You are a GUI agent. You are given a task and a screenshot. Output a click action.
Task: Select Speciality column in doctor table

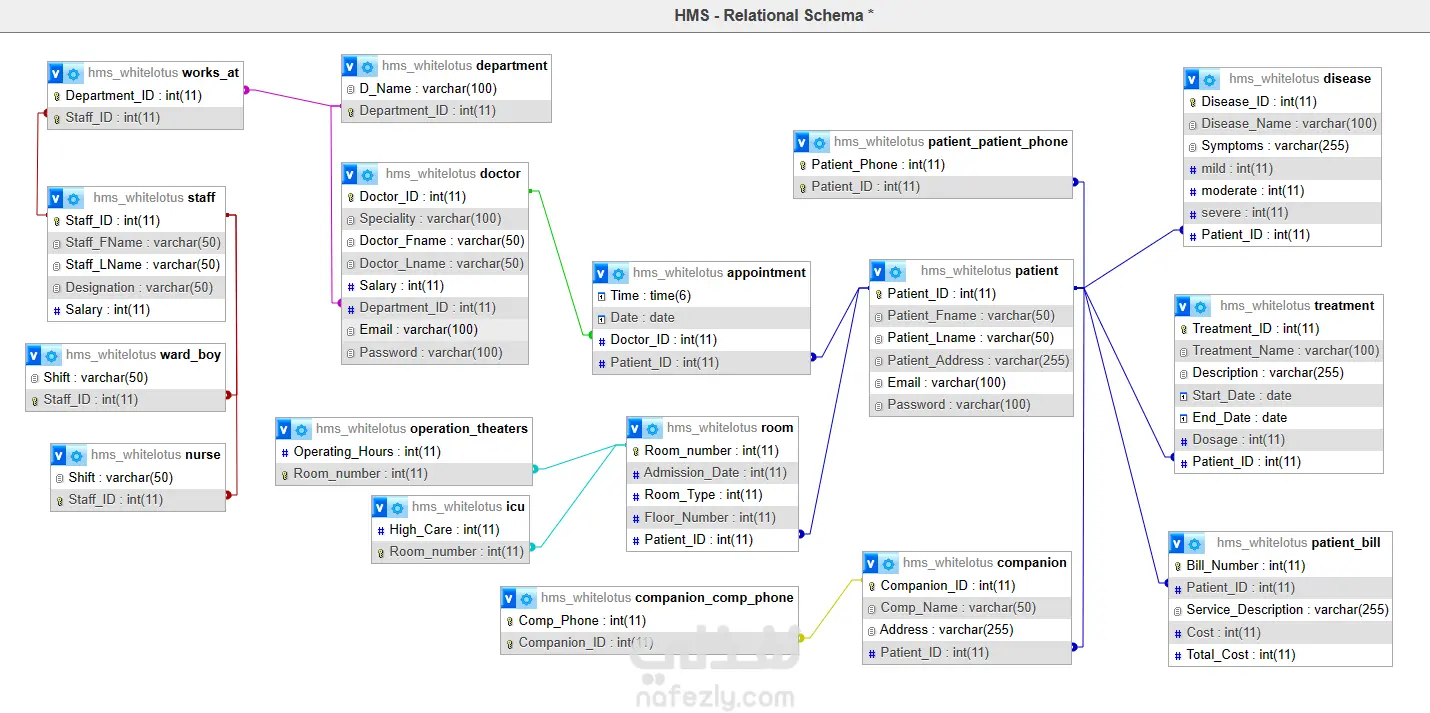coord(435,219)
